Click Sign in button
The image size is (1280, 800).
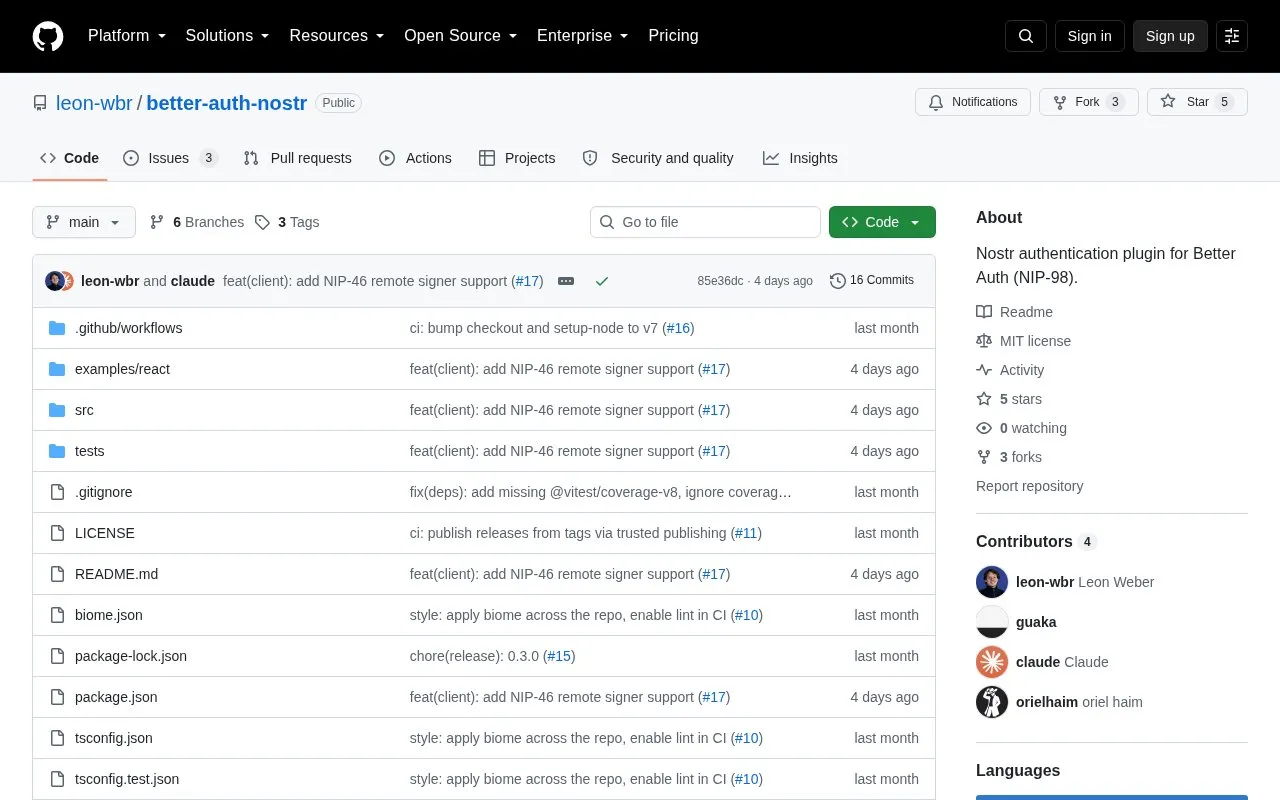pos(1089,36)
